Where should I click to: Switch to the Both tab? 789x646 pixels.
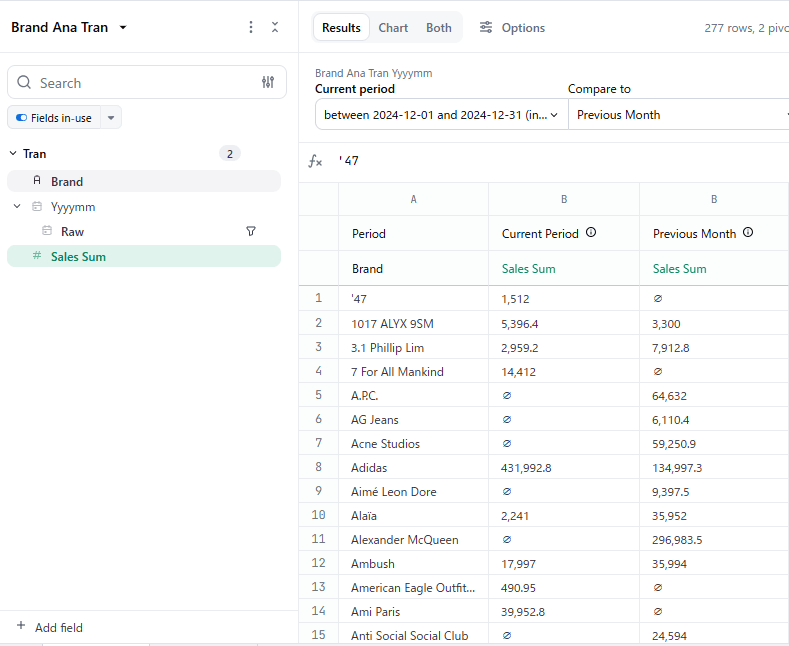(x=439, y=28)
